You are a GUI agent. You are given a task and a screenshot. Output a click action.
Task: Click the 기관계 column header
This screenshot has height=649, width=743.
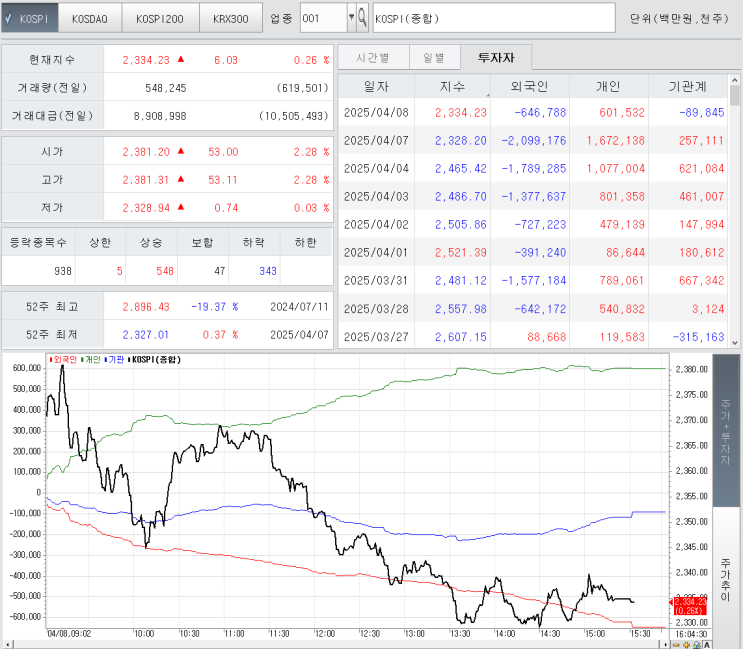click(688, 86)
